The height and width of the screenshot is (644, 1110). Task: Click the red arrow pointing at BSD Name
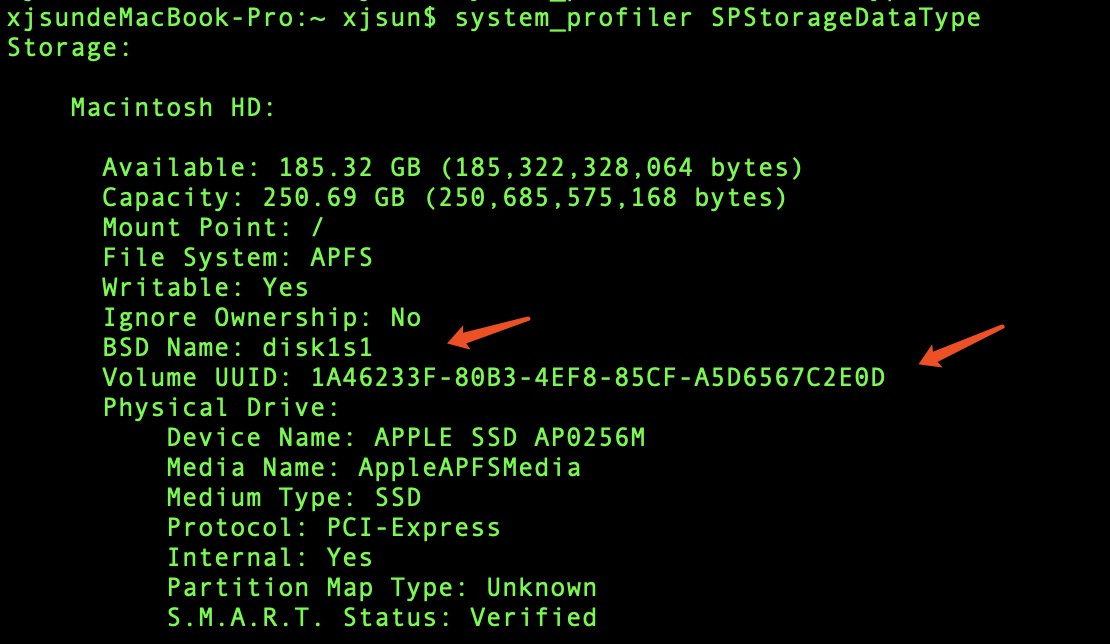489,333
